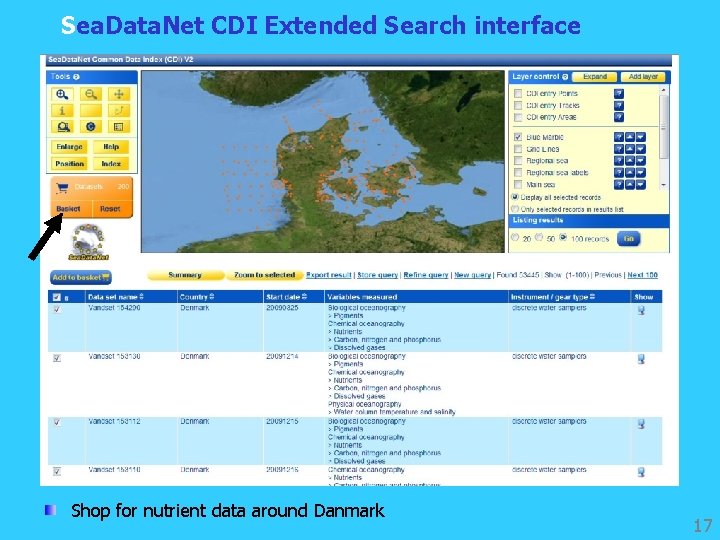Image resolution: width=720 pixels, height=540 pixels.
Task: Enable the Regional sea layer
Action: [518, 161]
